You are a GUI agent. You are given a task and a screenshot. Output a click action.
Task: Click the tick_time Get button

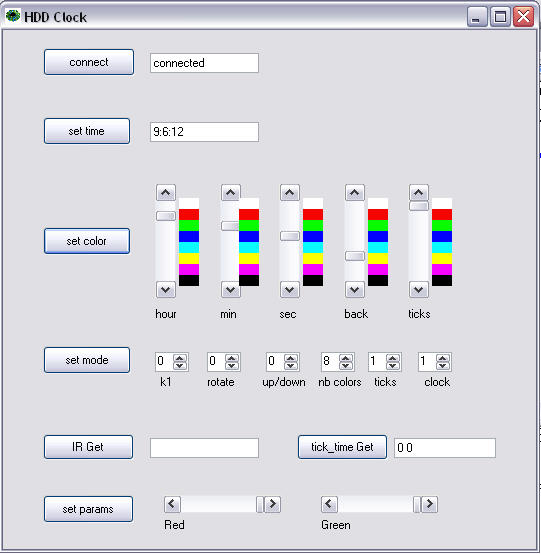[342, 447]
